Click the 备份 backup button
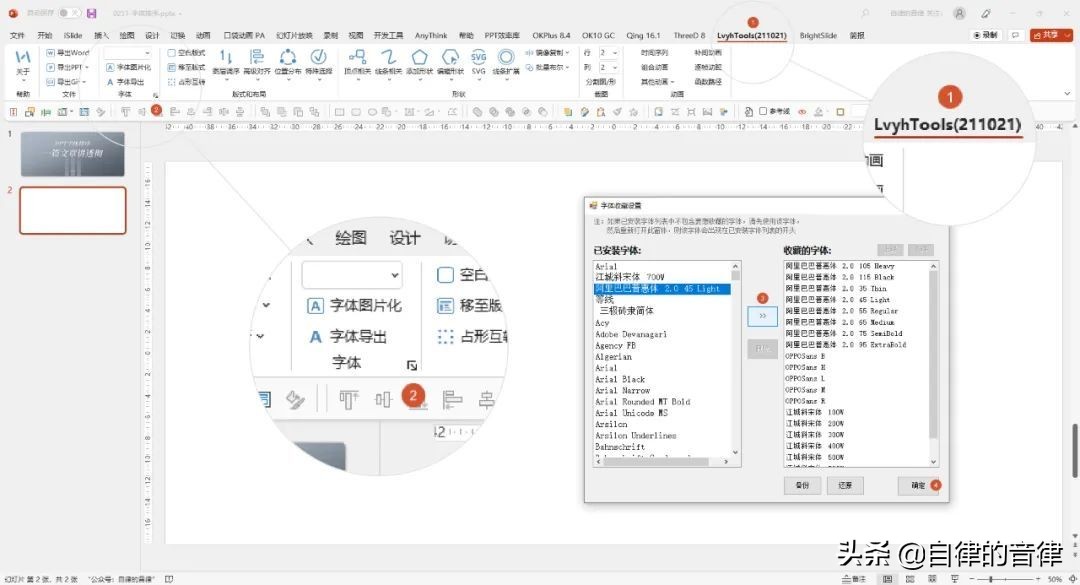The height and width of the screenshot is (585, 1080). (x=801, y=485)
